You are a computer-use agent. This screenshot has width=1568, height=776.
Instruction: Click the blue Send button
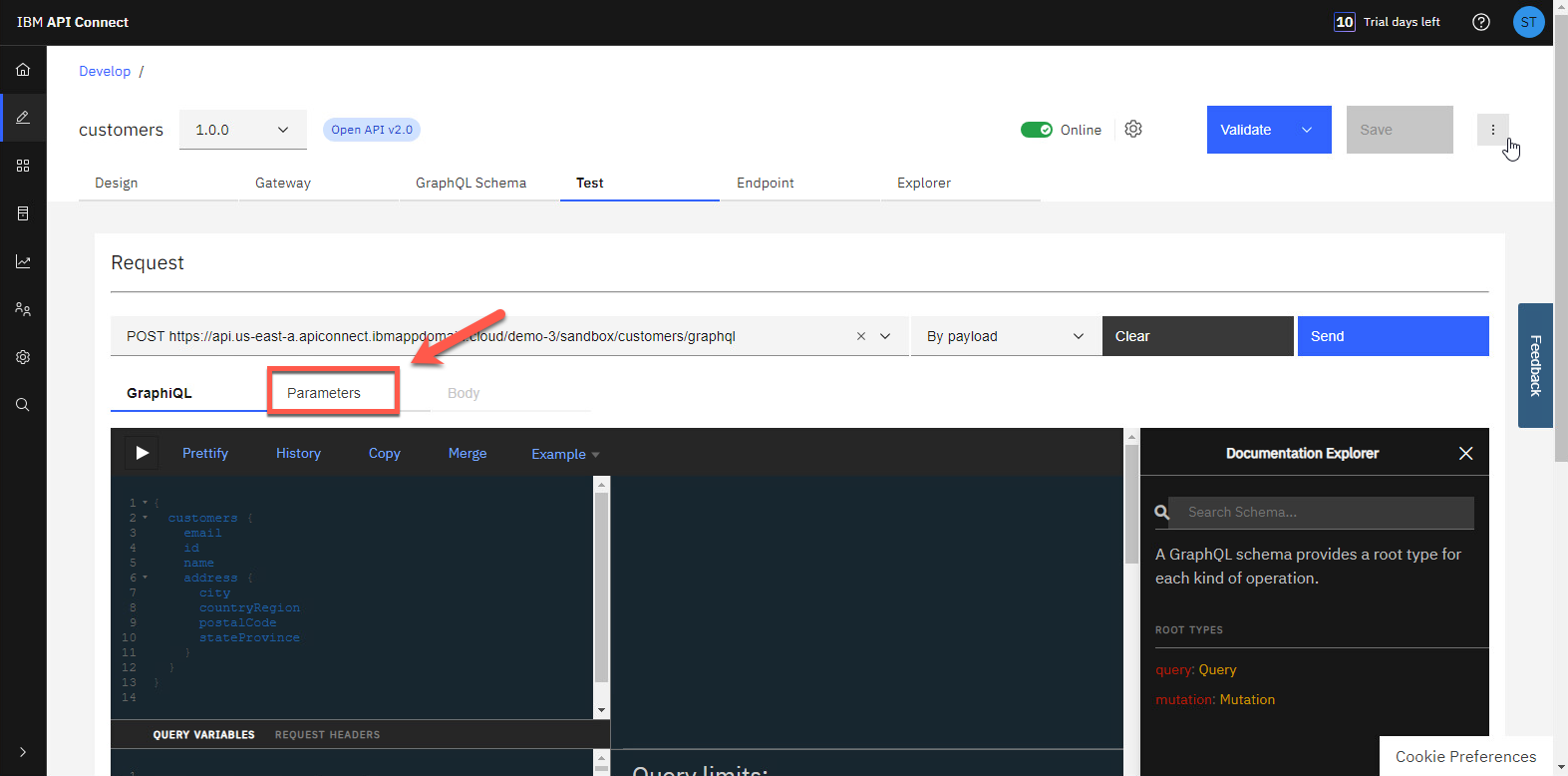(1393, 336)
